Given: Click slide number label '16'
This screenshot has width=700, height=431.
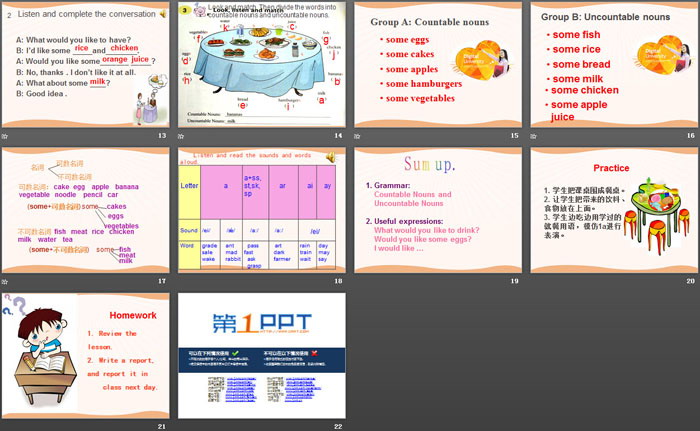Looking at the screenshot, I should pyautogui.click(x=691, y=135).
